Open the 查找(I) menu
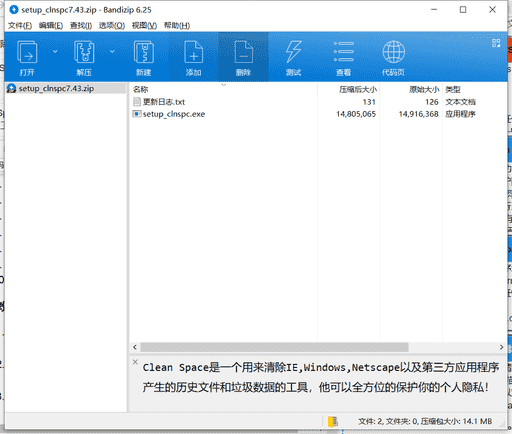The height and width of the screenshot is (434, 512). coord(81,26)
